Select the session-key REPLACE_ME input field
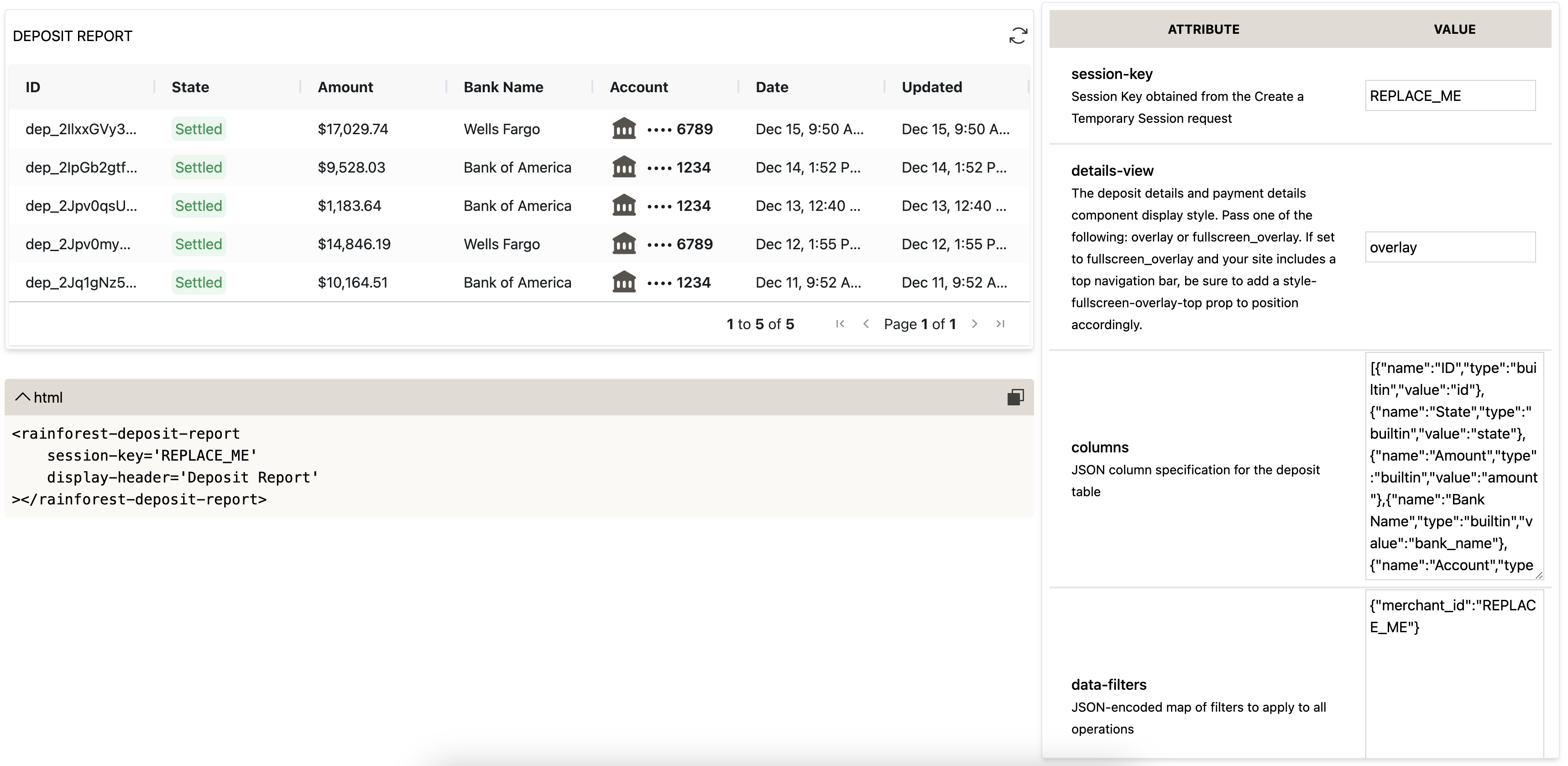The width and height of the screenshot is (1568, 766). 1450,95
